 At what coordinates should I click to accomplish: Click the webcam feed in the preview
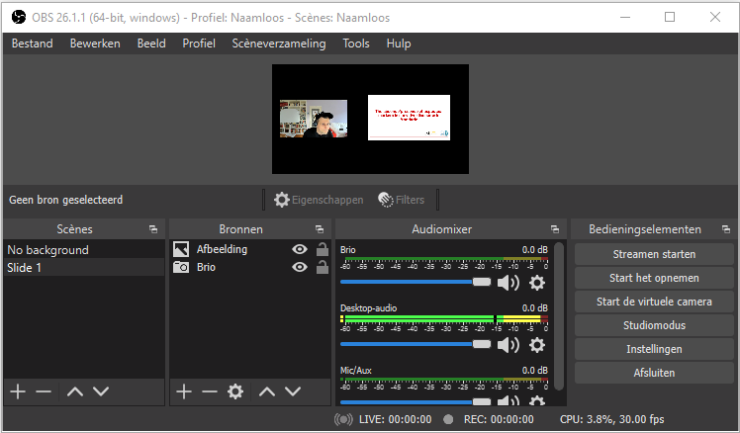pyautogui.click(x=313, y=119)
